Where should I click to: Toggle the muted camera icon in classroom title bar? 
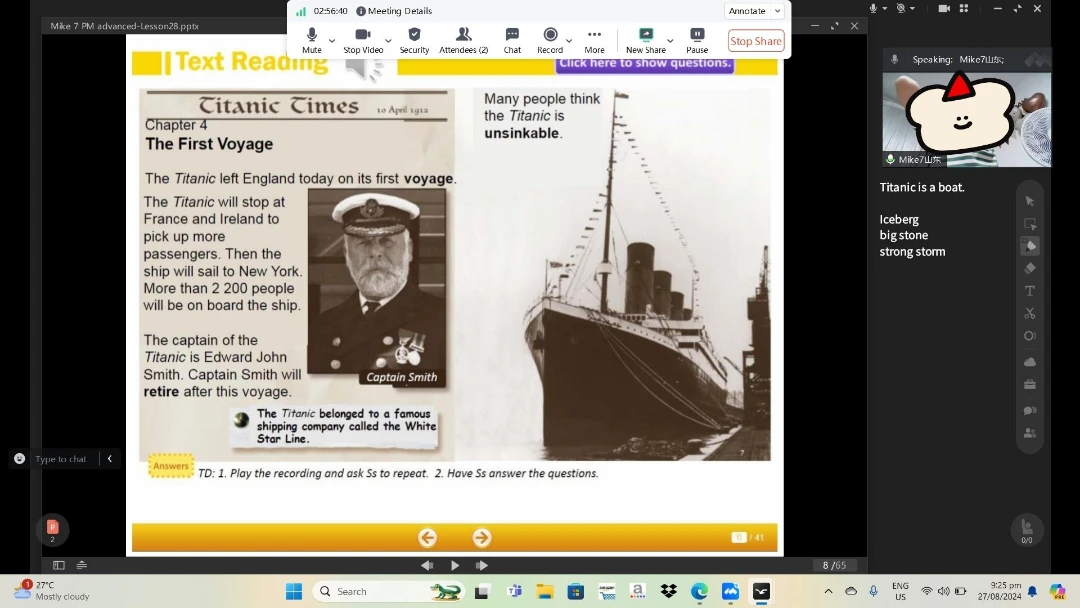[901, 8]
